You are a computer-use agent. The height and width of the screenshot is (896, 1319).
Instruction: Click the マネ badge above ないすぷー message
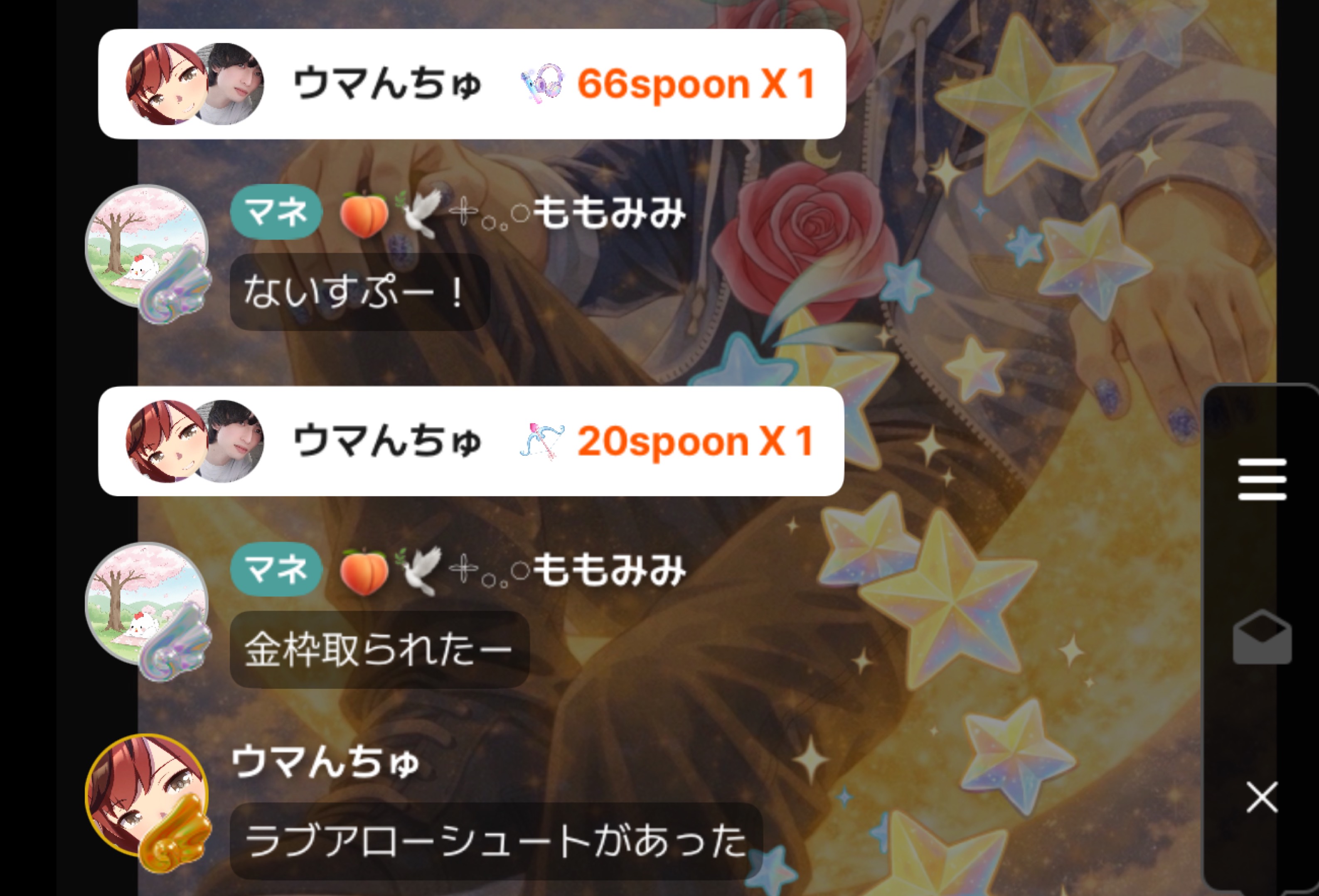(276, 212)
